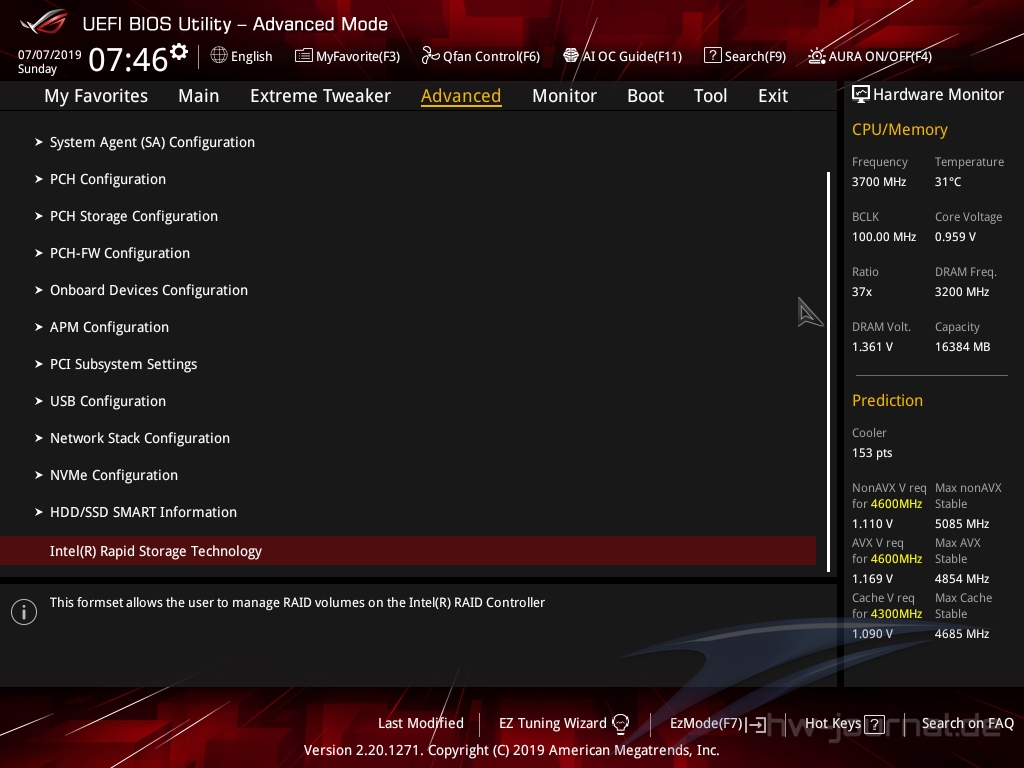
Task: Click the English language button
Action: pyautogui.click(x=241, y=56)
